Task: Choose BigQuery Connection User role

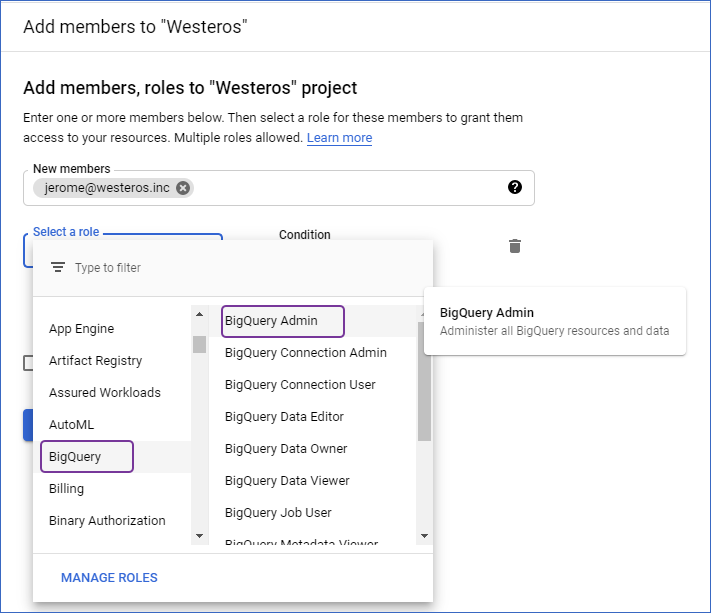Action: click(312, 385)
